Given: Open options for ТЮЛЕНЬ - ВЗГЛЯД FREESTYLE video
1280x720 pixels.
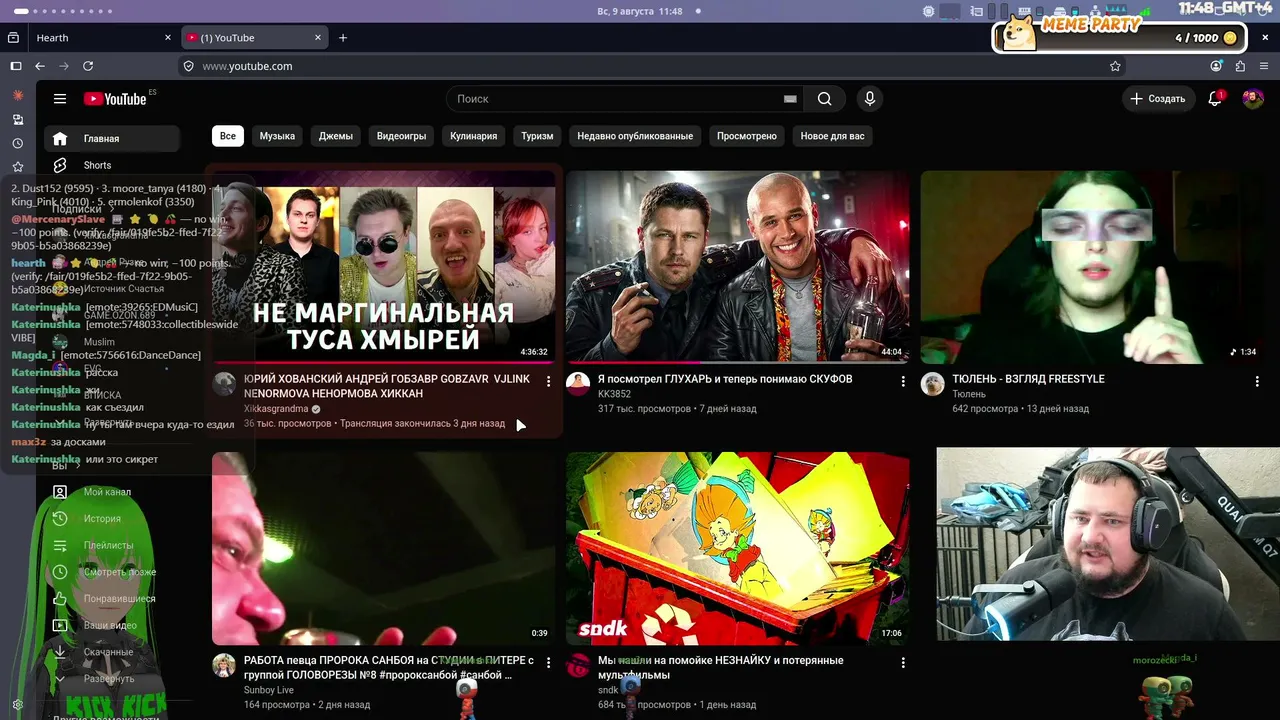Looking at the screenshot, I should (x=1257, y=381).
